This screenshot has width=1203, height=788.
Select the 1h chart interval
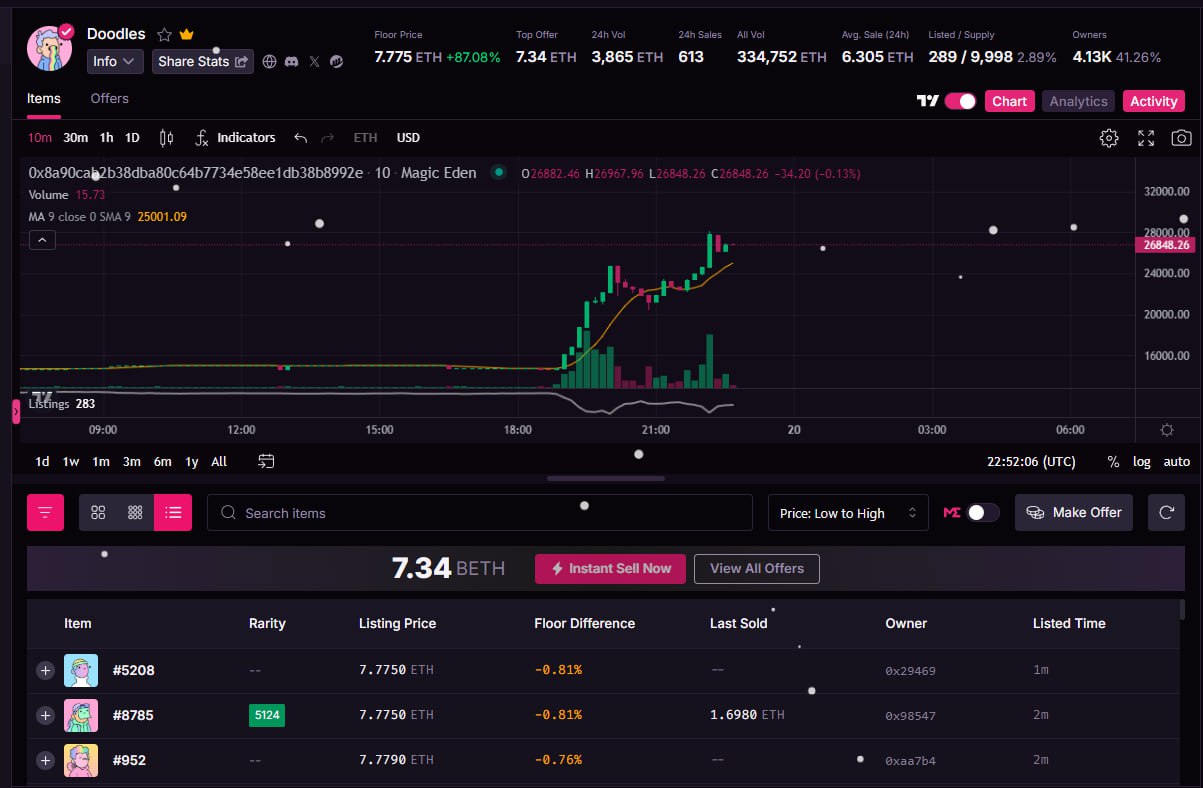coord(106,138)
